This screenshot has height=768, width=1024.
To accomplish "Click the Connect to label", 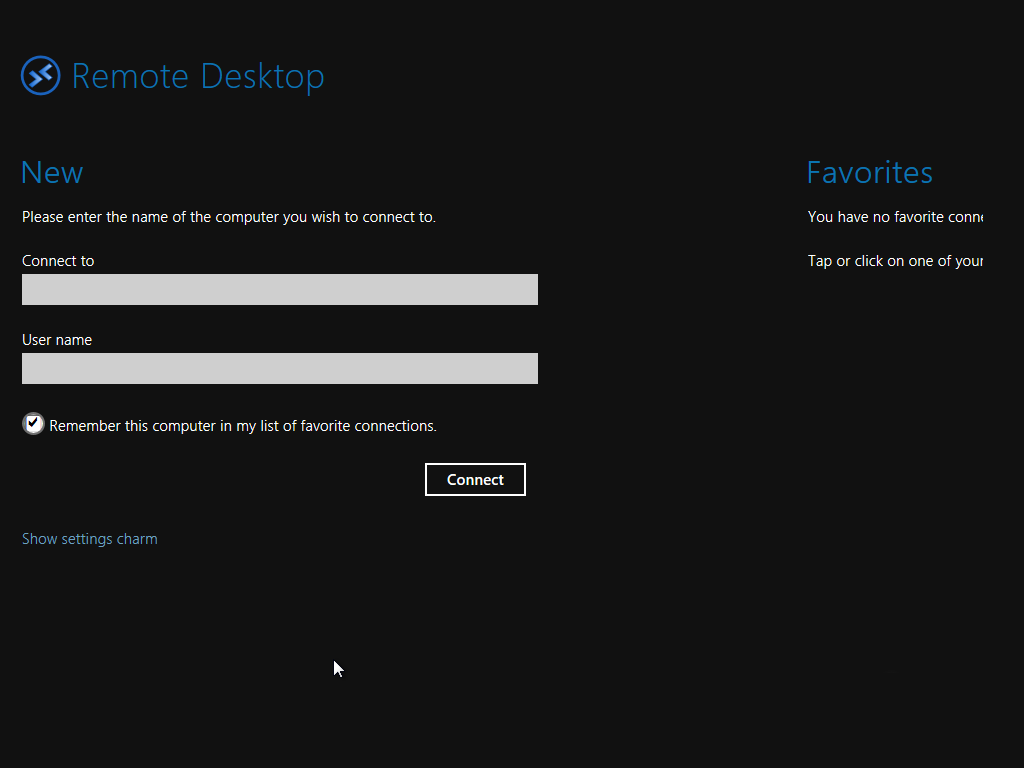I will (58, 261).
